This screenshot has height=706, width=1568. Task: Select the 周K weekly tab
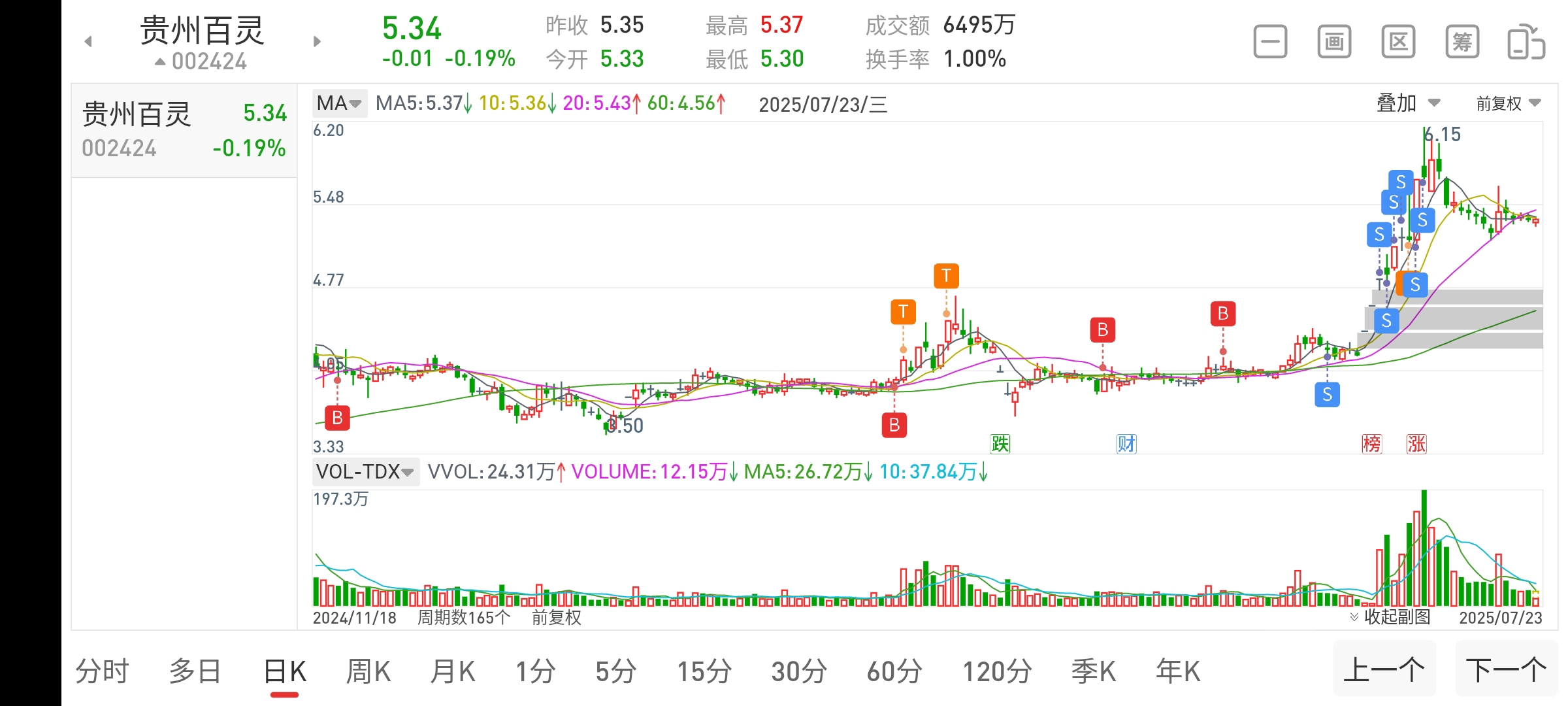(x=368, y=671)
